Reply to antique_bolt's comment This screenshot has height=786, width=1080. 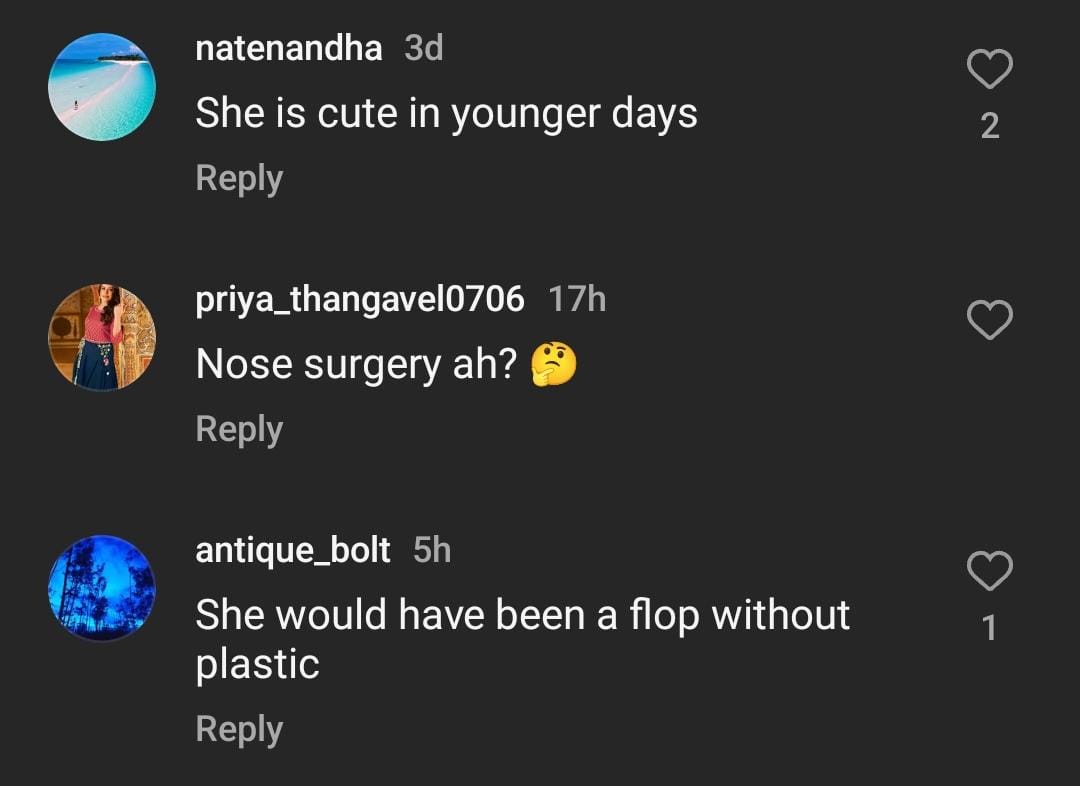239,729
